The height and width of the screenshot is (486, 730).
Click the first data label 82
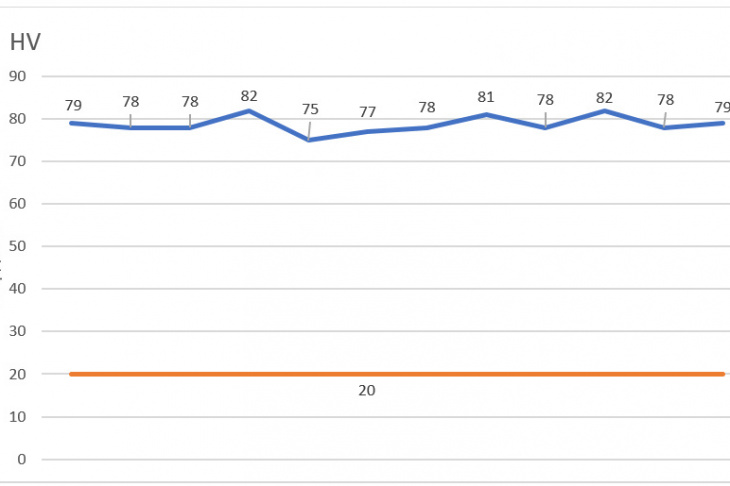click(x=249, y=96)
